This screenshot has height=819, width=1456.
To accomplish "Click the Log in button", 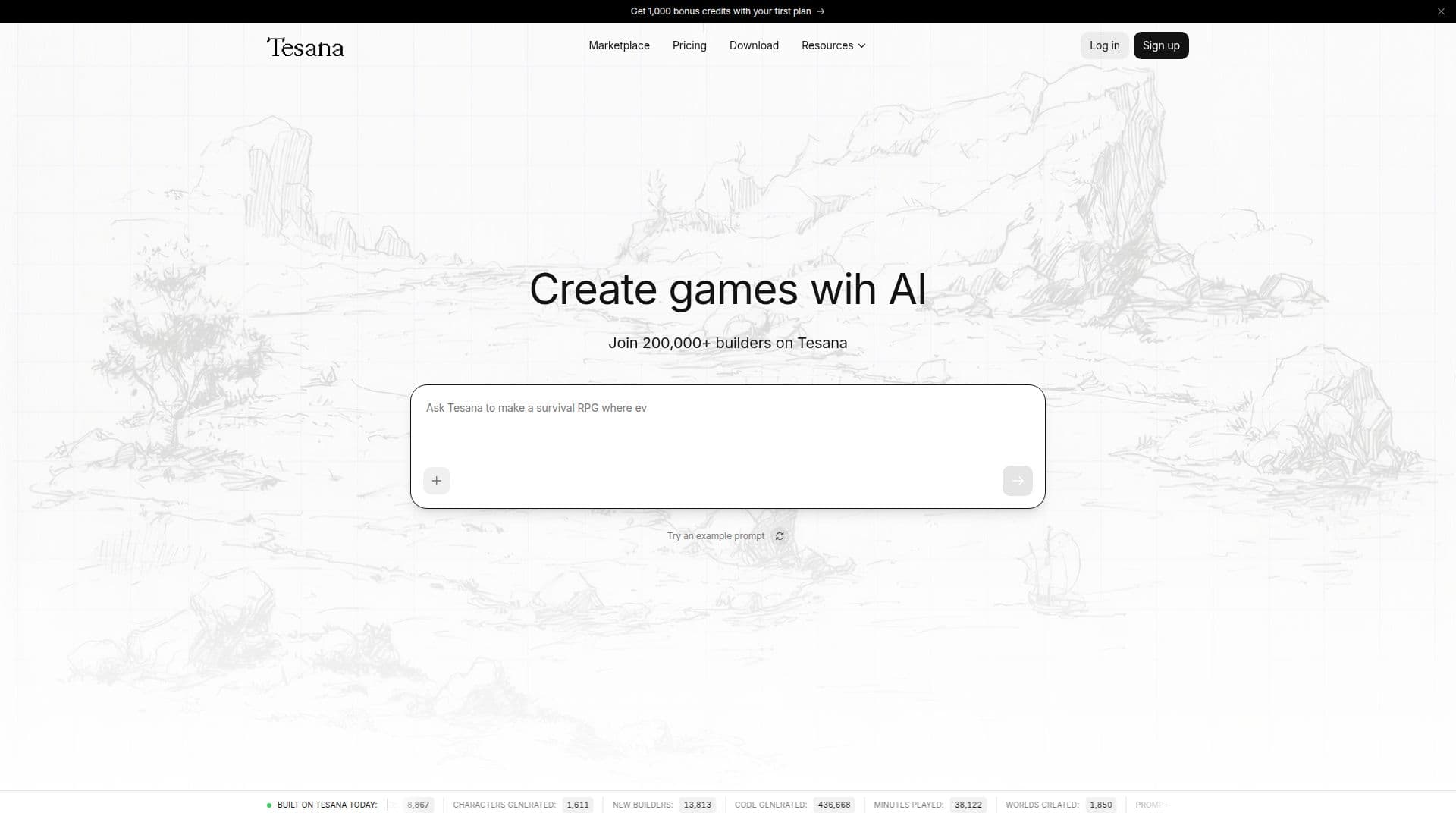I will [x=1104, y=45].
